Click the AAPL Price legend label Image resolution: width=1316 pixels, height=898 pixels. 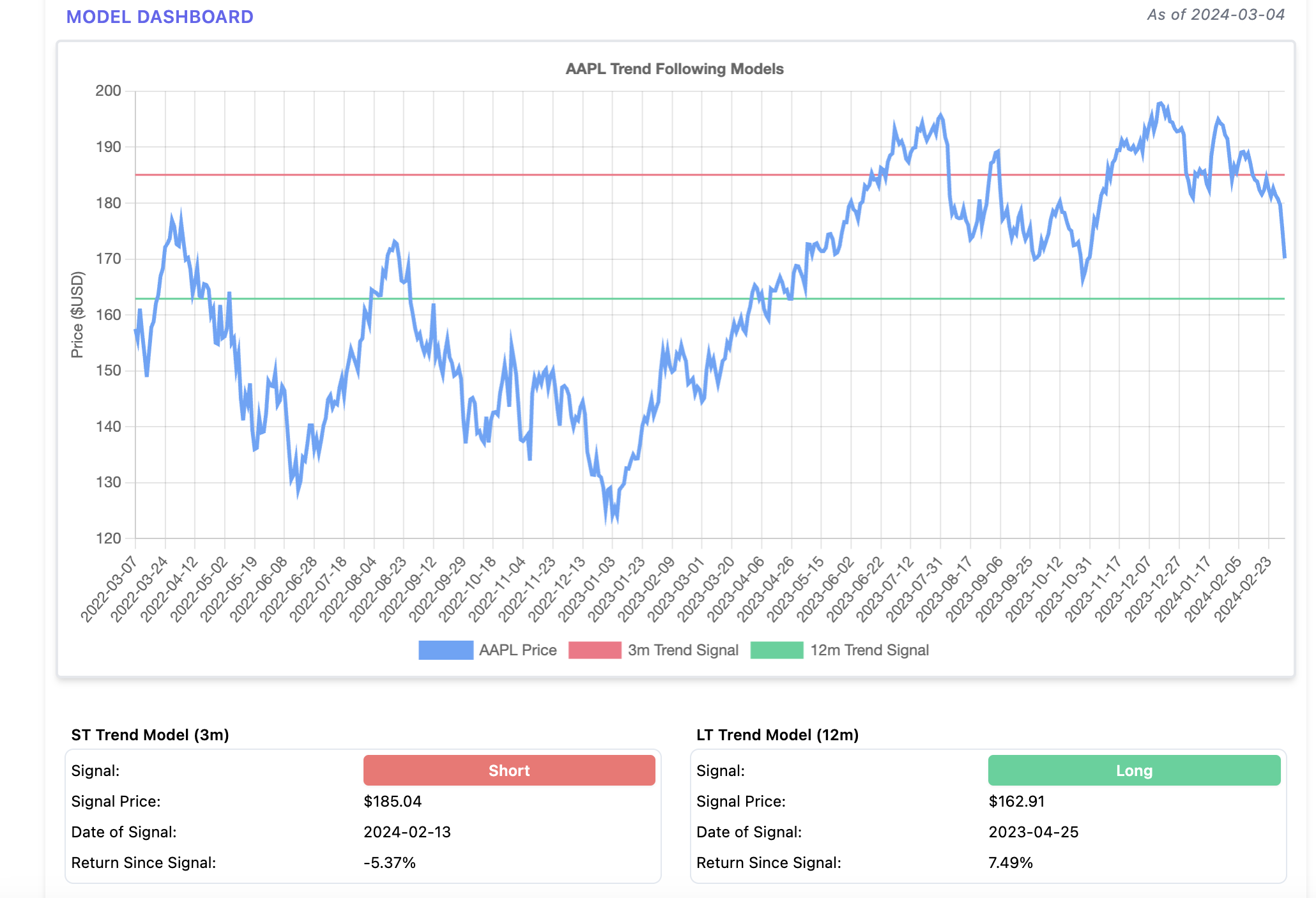[x=518, y=650]
